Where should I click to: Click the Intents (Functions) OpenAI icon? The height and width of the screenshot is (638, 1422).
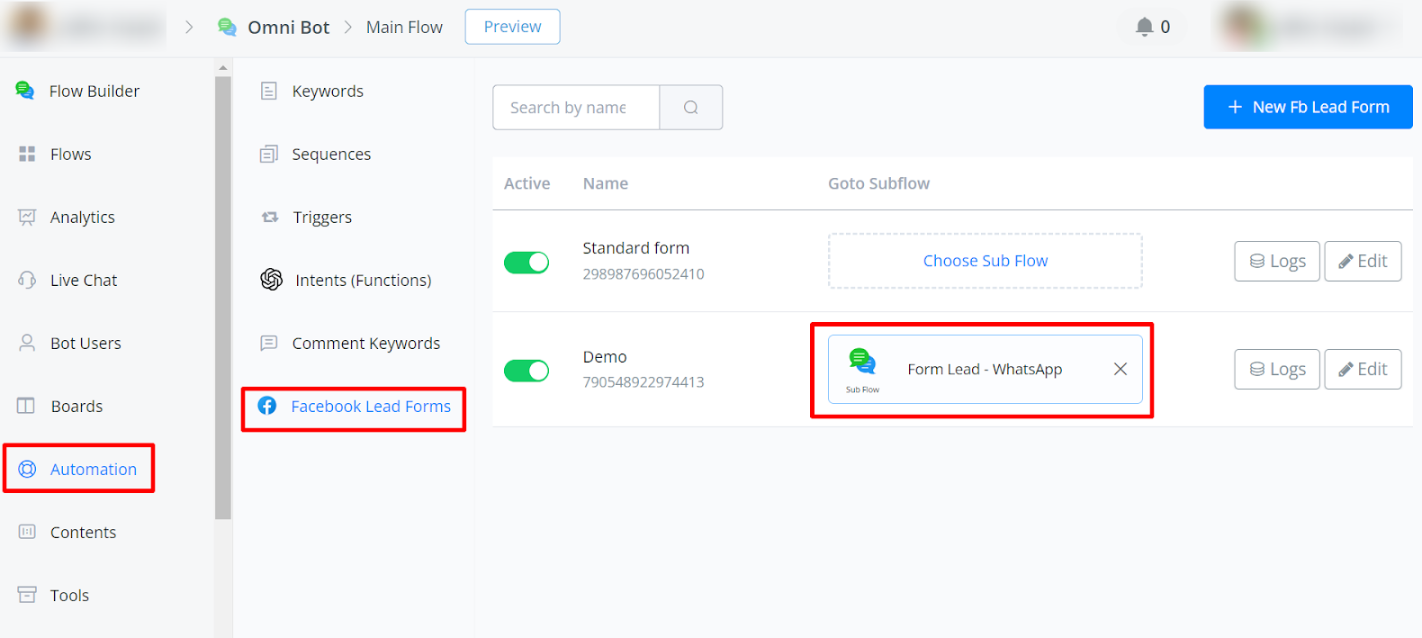271,280
